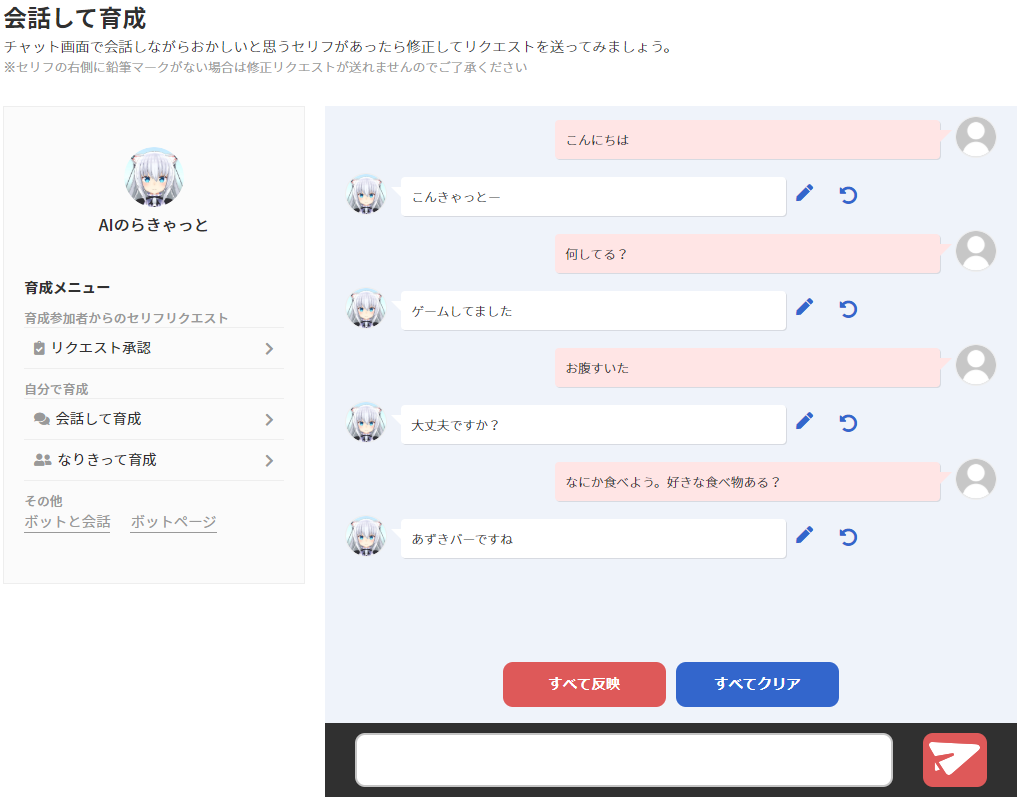
Task: Click the ゲームしてました bot reply bubble
Action: [593, 311]
